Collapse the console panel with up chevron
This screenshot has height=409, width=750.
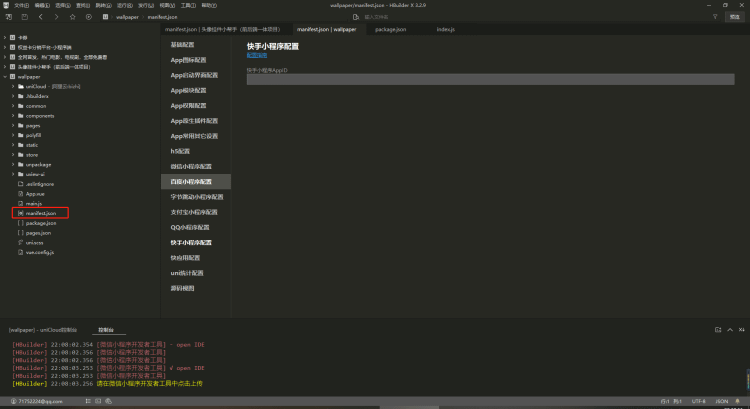tap(730, 330)
